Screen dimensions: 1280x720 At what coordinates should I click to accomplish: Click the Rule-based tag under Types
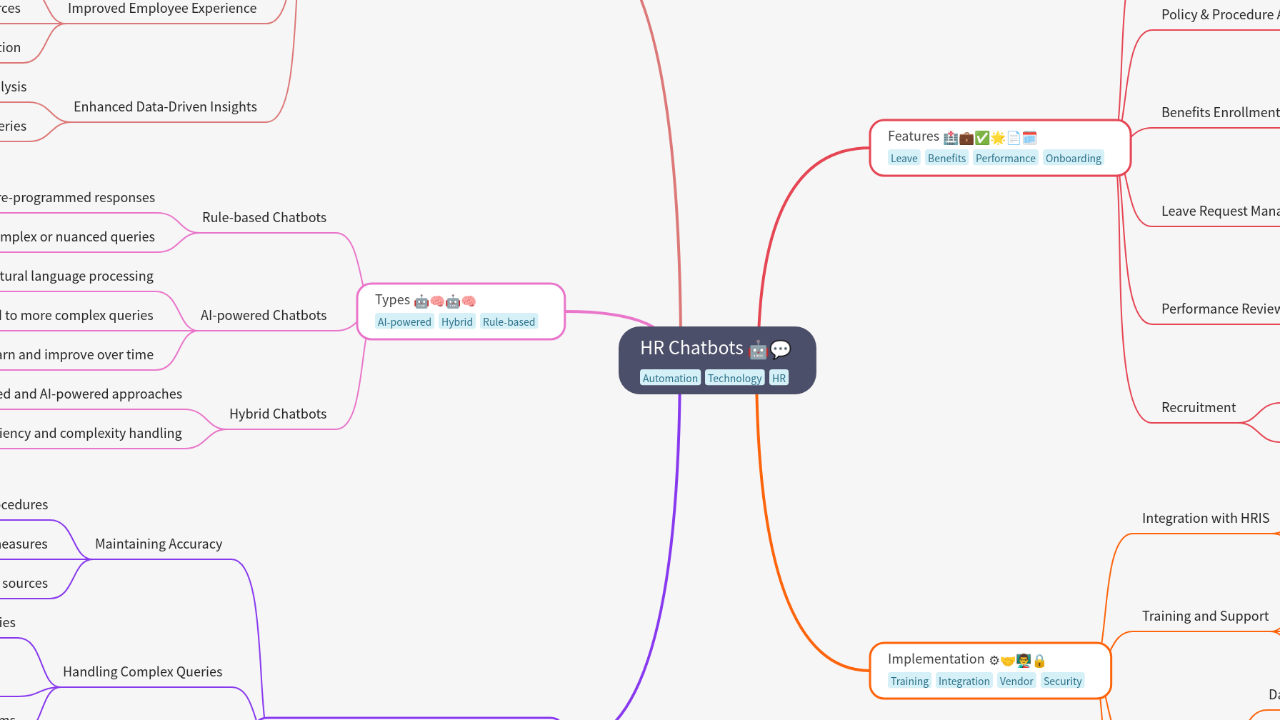coord(509,322)
